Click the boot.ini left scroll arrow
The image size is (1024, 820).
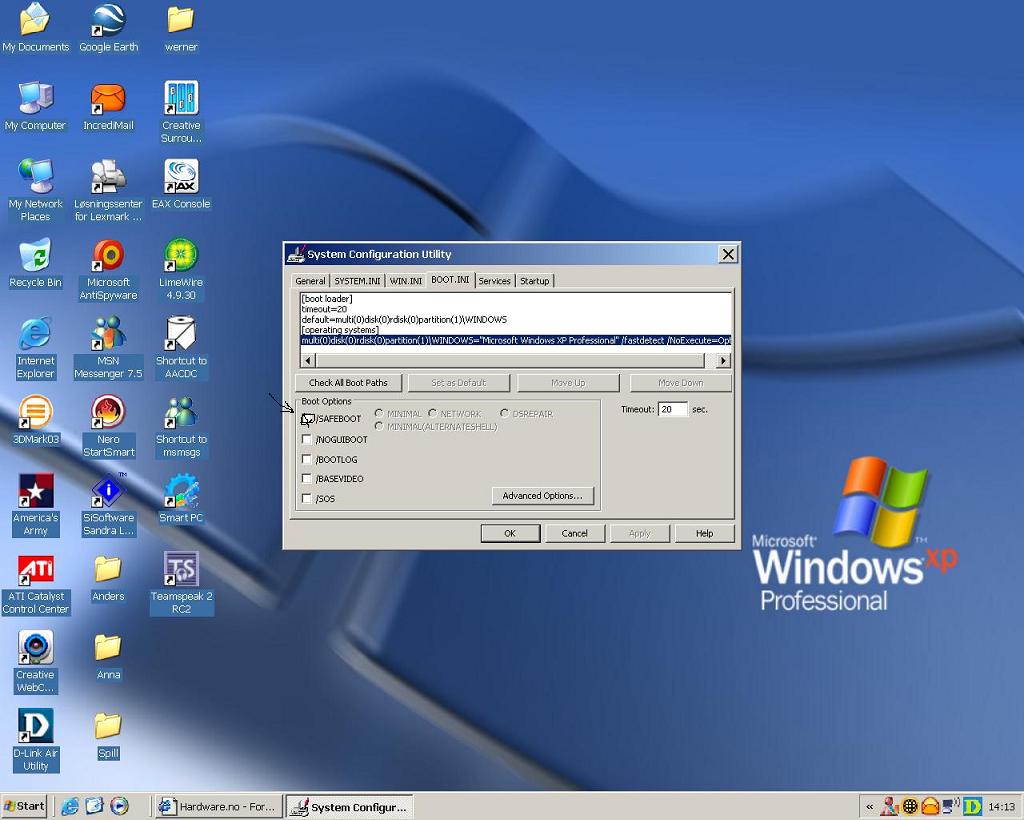pyautogui.click(x=308, y=360)
